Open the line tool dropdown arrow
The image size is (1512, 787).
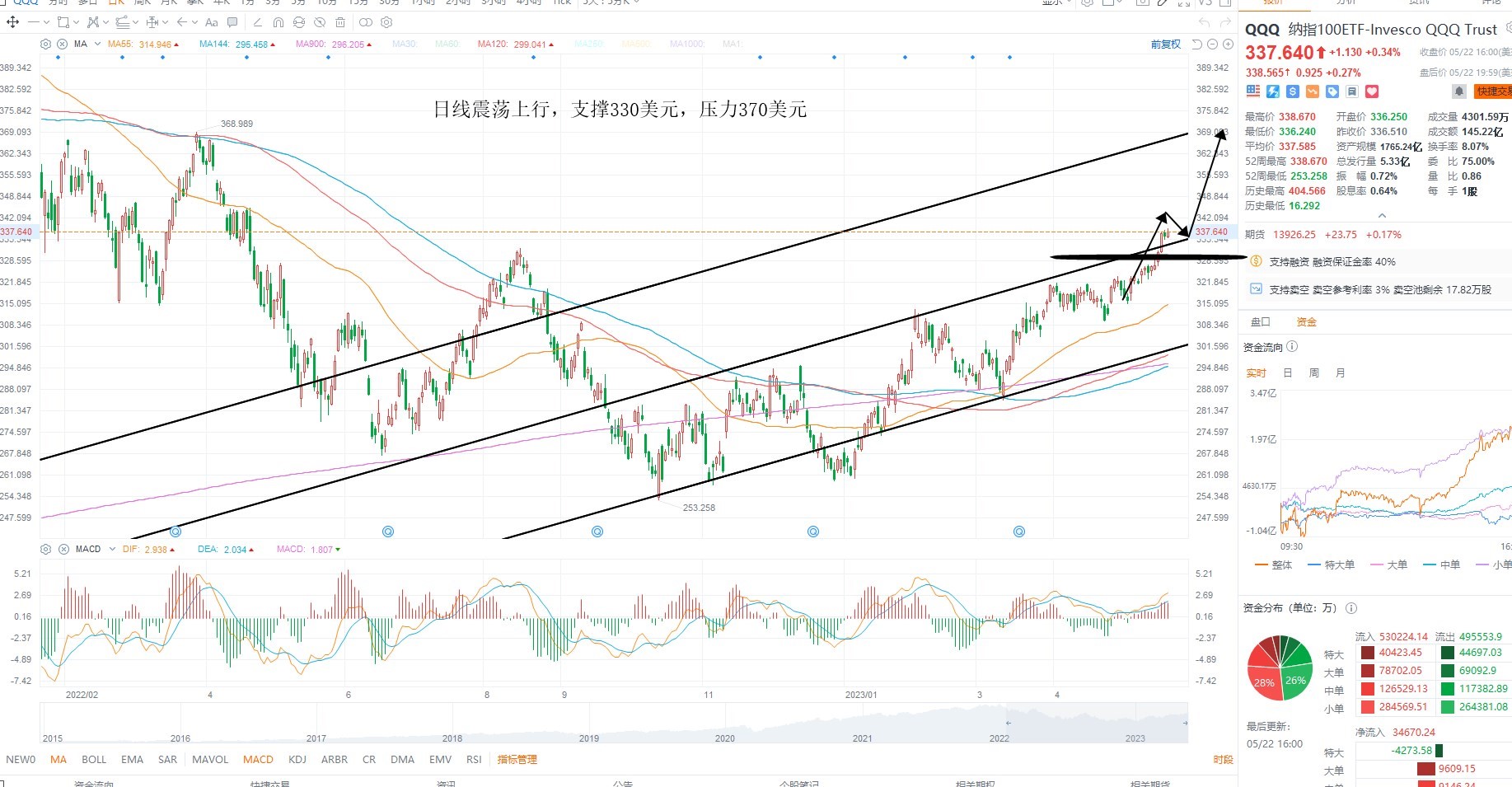click(x=46, y=22)
